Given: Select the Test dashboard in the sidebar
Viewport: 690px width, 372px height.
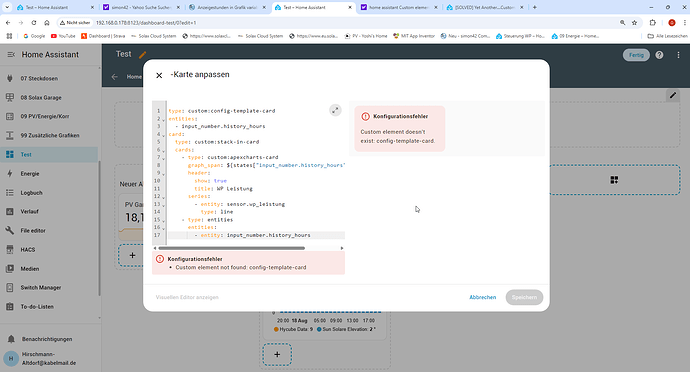Looking at the screenshot, I should (49, 155).
